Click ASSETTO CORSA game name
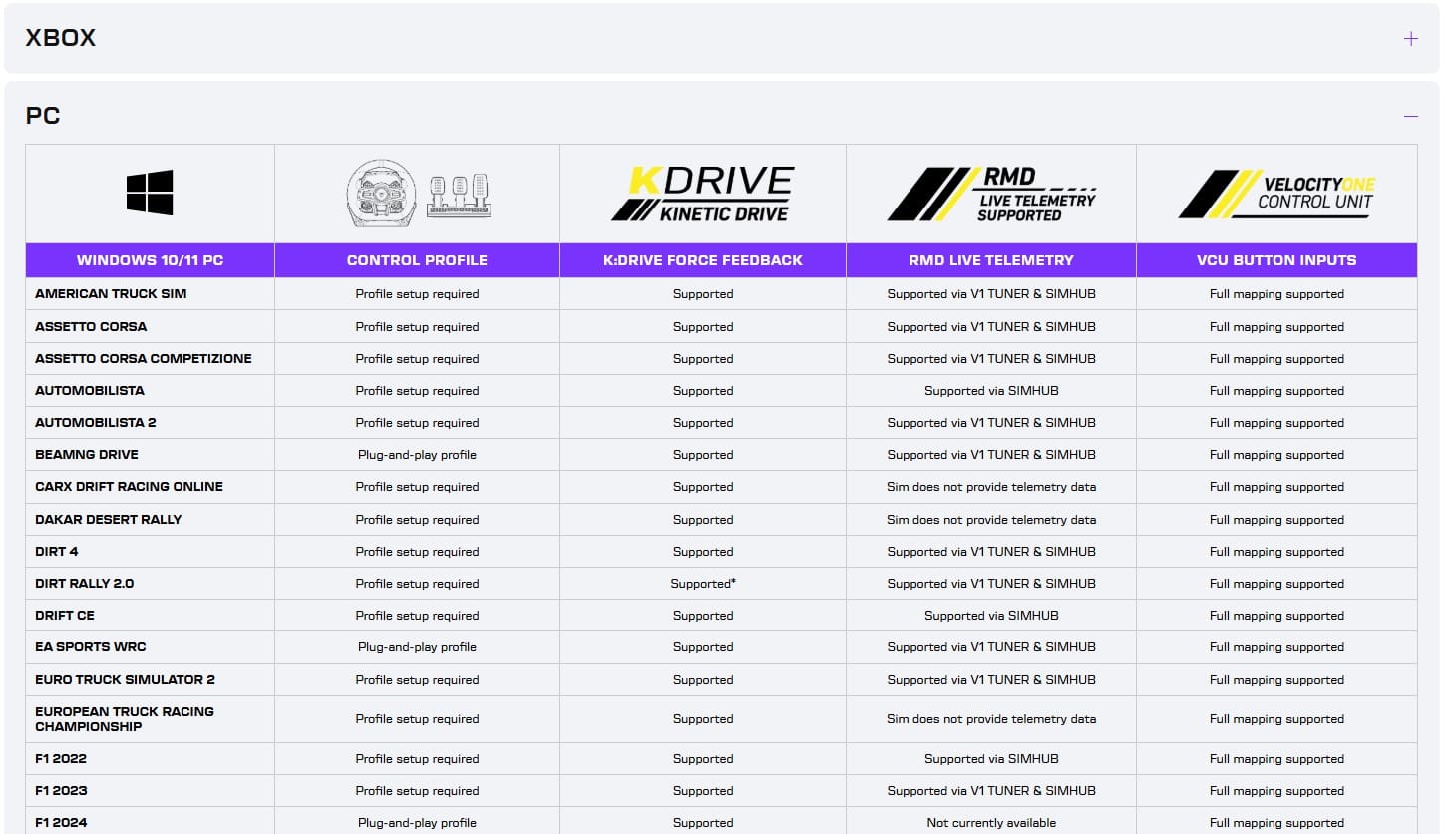Viewport: 1456px width, 834px height. click(91, 327)
